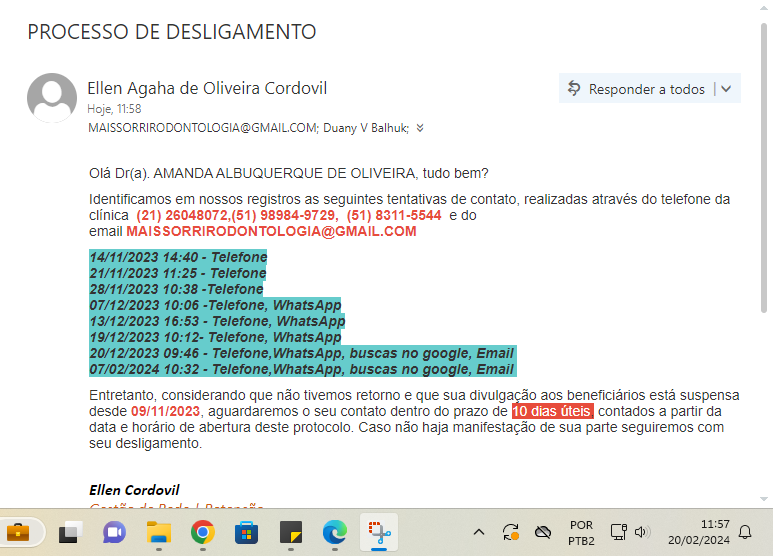Open the volume control in system tray
This screenshot has height=556, width=773.
641,532
